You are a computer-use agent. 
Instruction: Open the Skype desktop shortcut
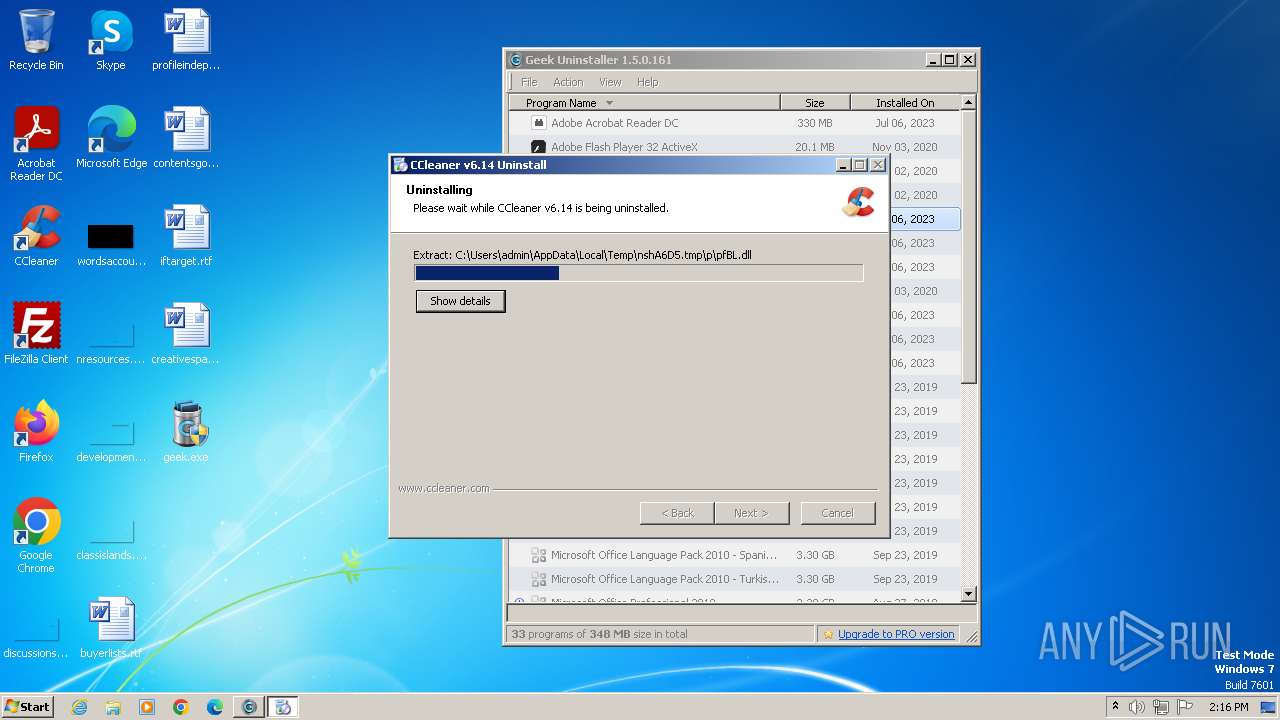(110, 40)
